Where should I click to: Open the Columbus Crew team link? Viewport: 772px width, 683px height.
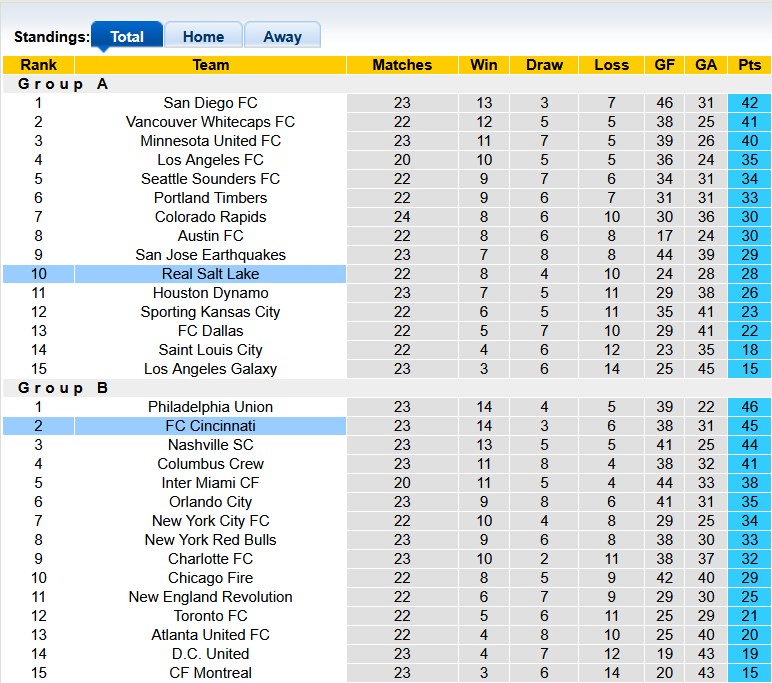(x=210, y=464)
